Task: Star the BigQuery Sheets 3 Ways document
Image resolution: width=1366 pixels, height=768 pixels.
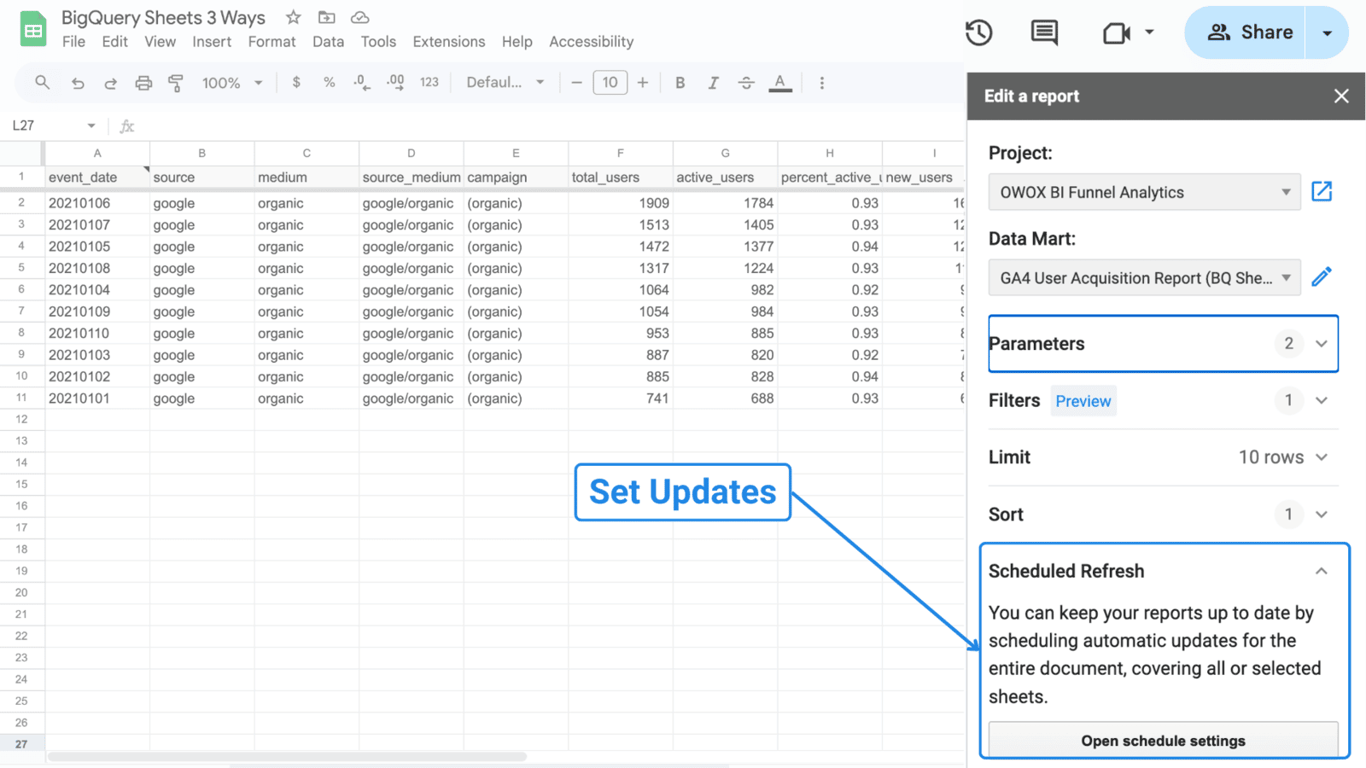Action: [293, 17]
